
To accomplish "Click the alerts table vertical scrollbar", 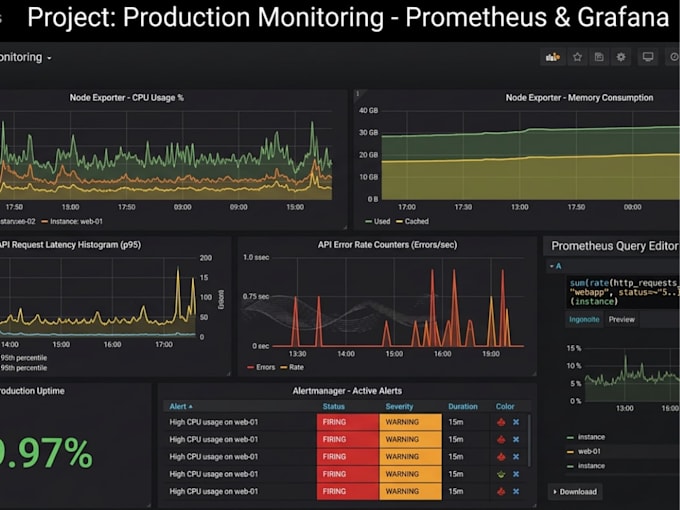I will (x=530, y=440).
